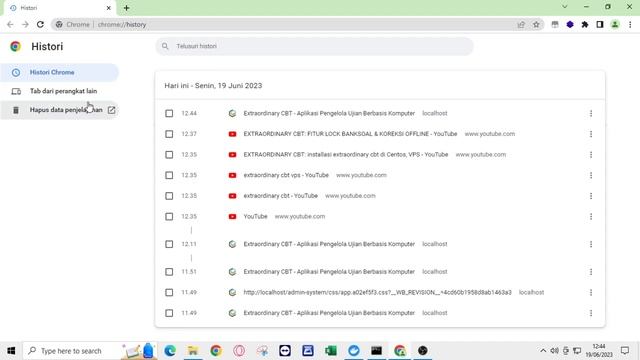Open installasi extraordinary cbt di Centos link

point(346,155)
